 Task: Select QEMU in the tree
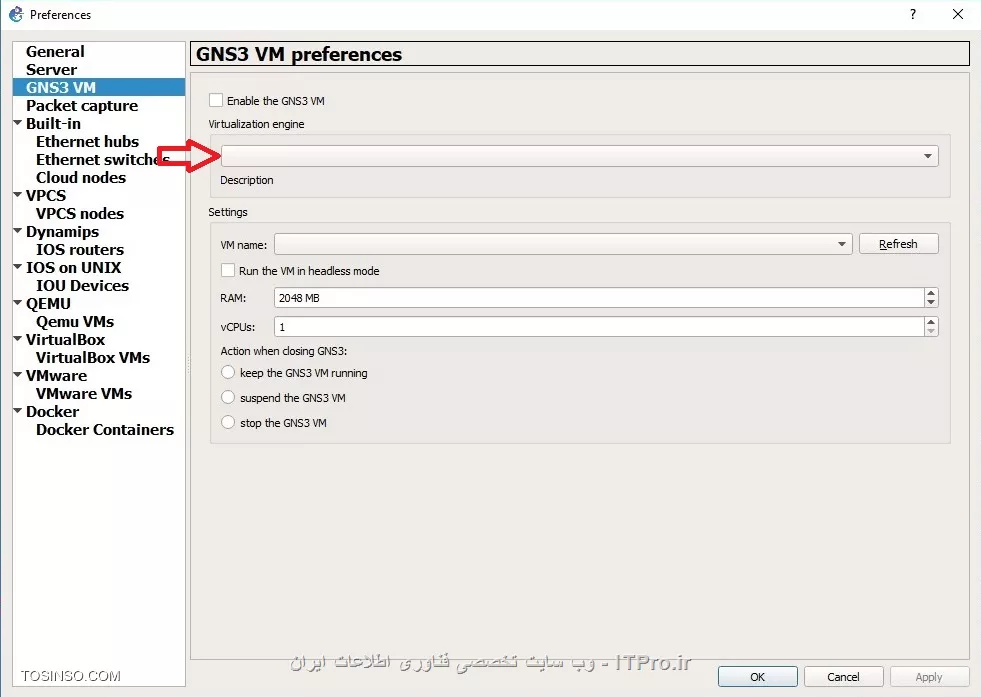coord(48,303)
